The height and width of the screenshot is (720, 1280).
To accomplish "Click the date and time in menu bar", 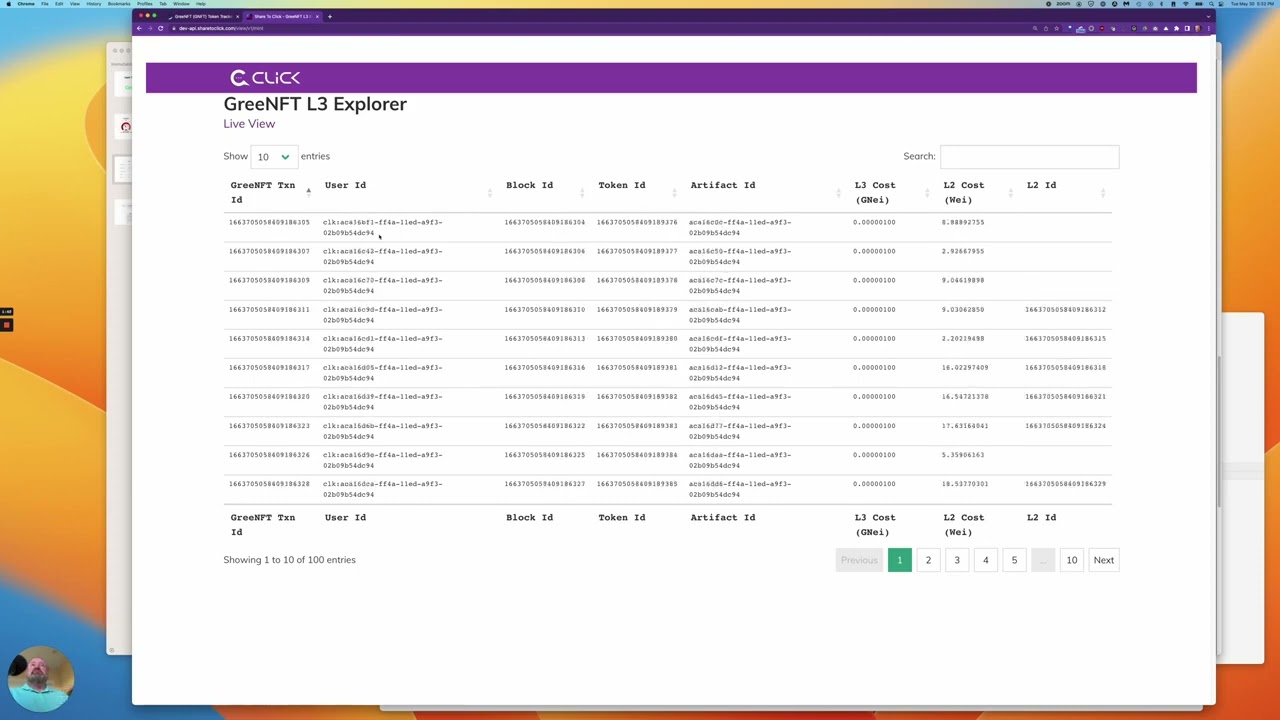I will coord(1254,4).
